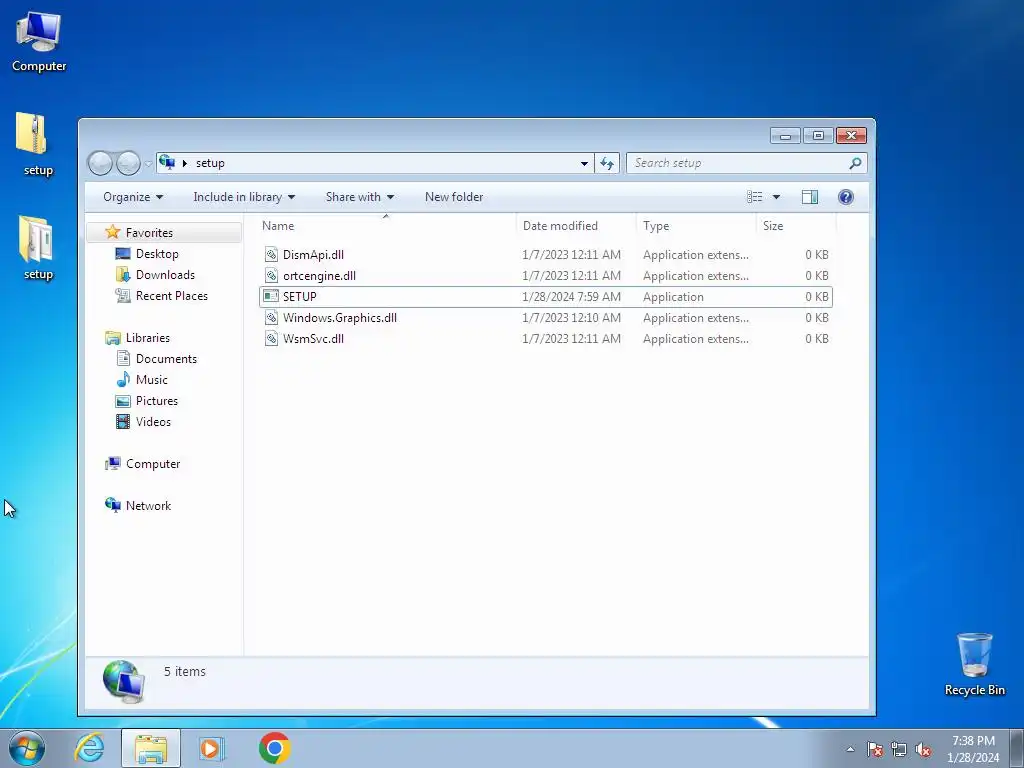The height and width of the screenshot is (768, 1024).
Task: Expand the address bar history dropdown
Action: click(x=584, y=163)
